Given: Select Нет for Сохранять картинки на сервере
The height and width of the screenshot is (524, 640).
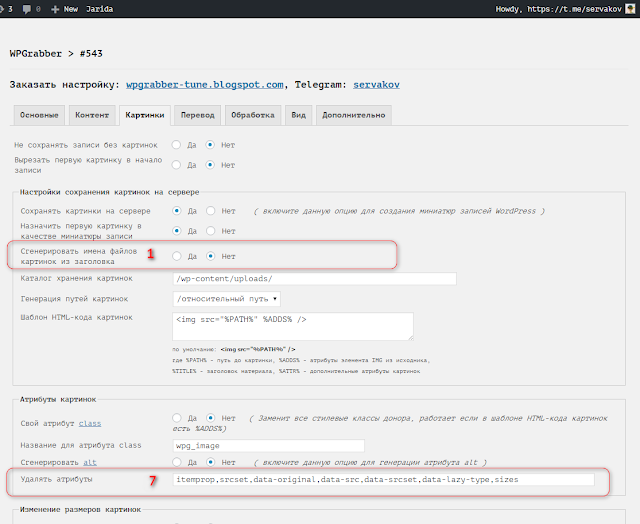Looking at the screenshot, I should coord(211,211).
